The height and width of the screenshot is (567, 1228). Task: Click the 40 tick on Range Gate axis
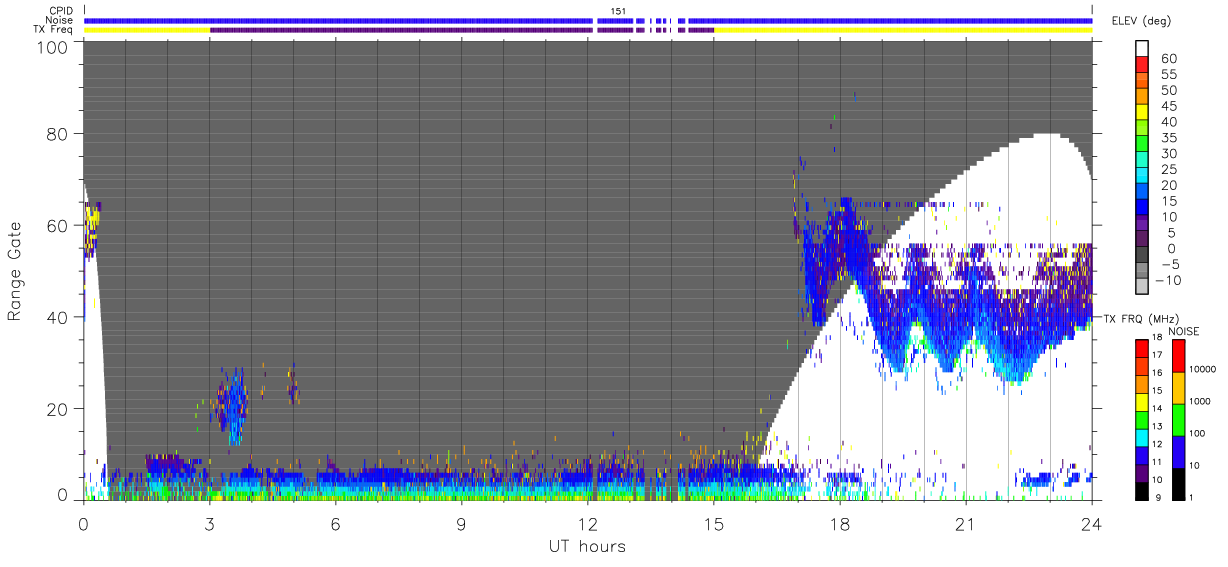tap(58, 318)
